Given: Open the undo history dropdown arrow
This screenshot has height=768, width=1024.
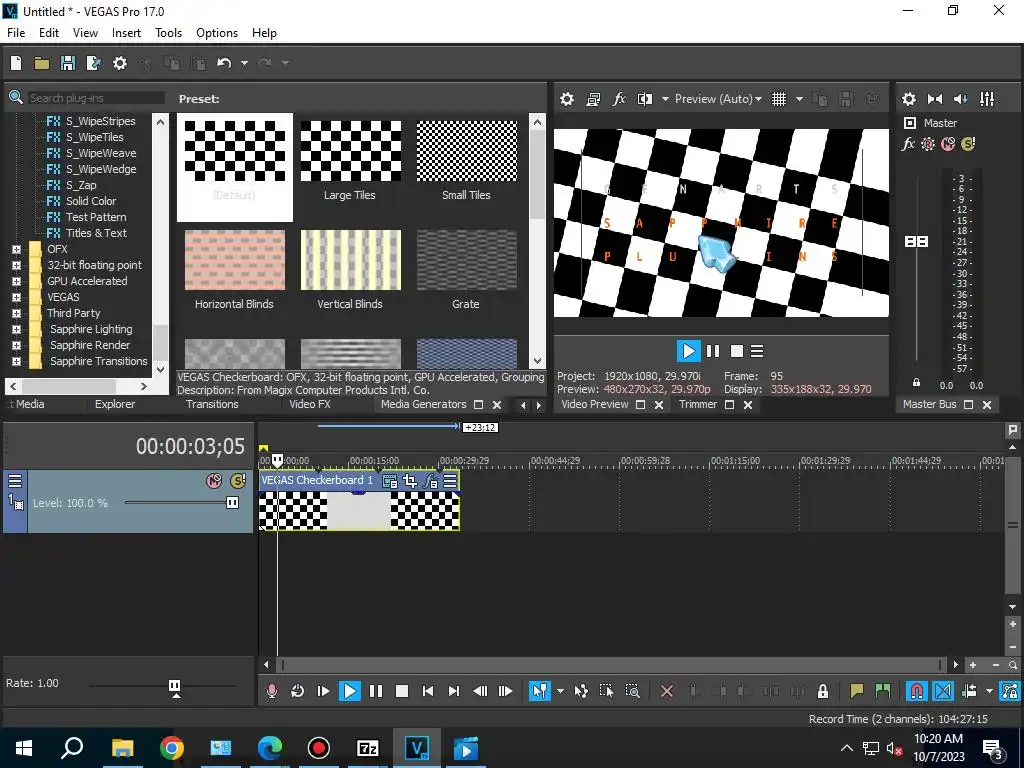Looking at the screenshot, I should click(x=244, y=63).
